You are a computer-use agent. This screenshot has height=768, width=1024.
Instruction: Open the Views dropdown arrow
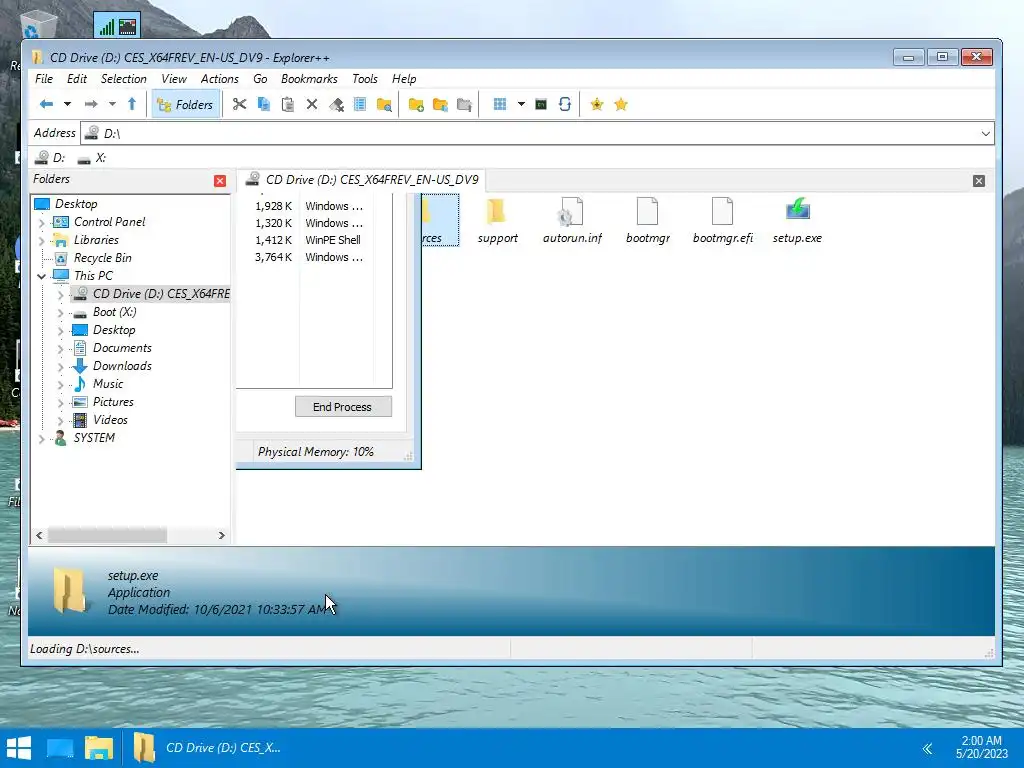pos(520,104)
